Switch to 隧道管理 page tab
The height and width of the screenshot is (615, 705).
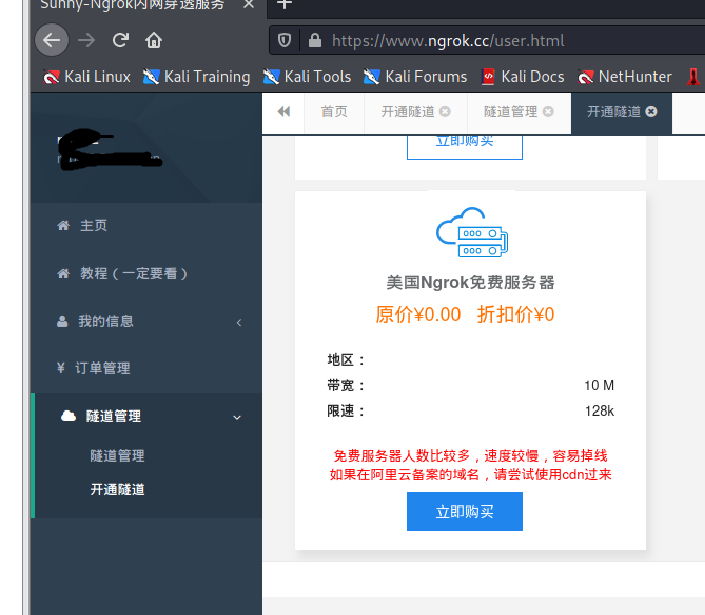(510, 111)
